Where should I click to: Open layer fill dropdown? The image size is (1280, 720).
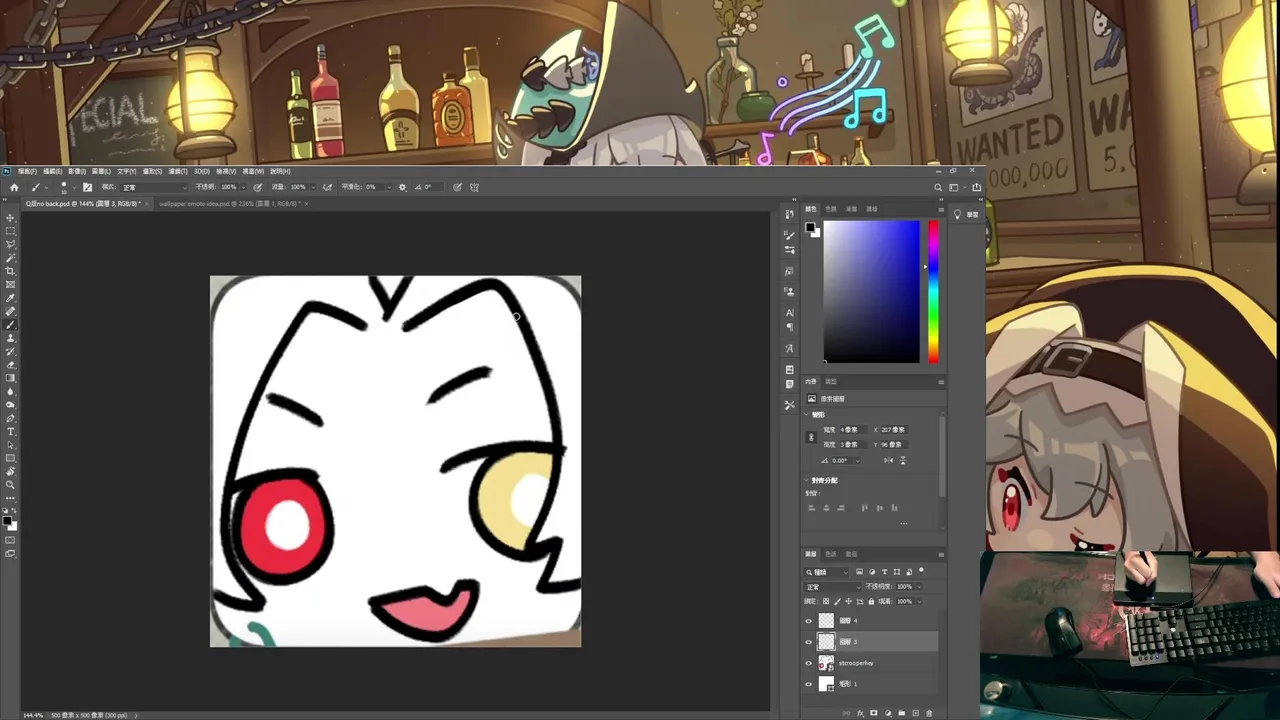point(919,601)
